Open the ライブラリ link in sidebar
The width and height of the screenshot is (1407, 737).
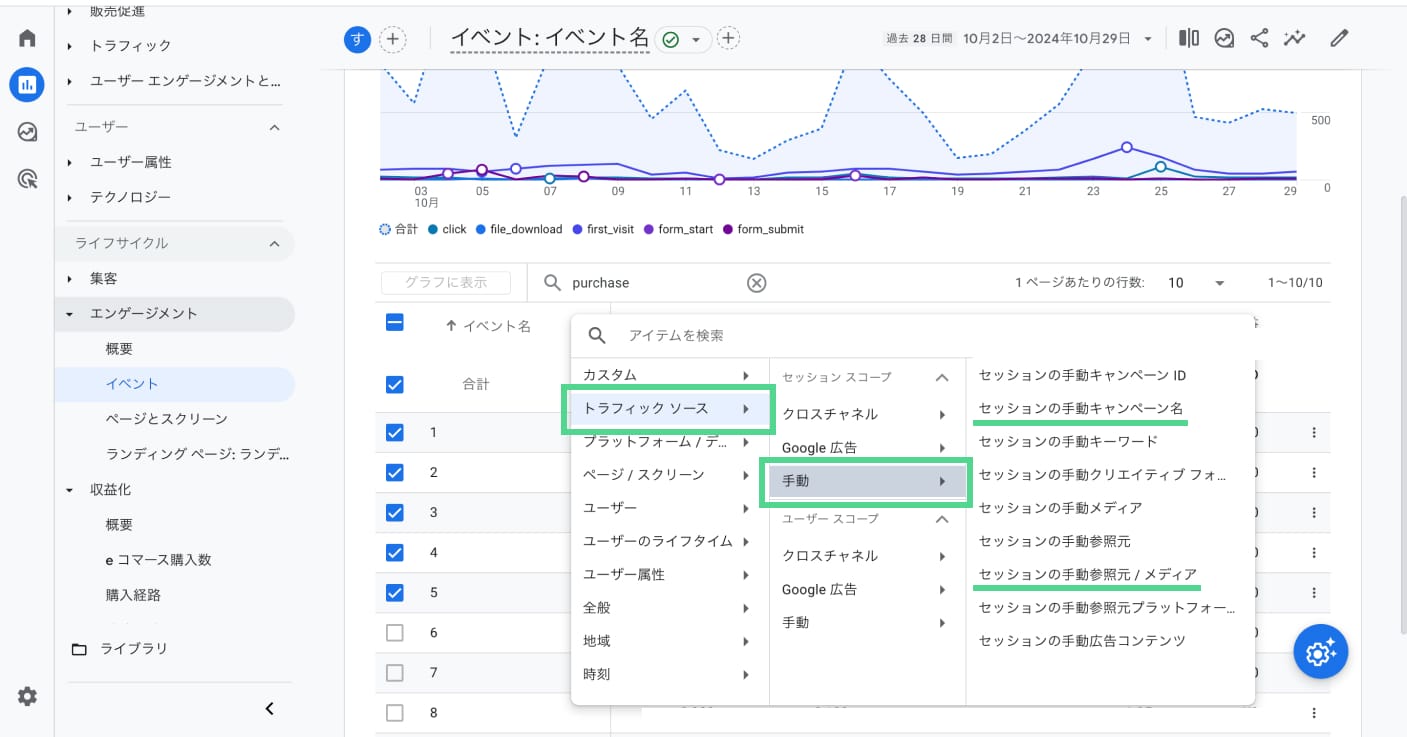click(133, 649)
